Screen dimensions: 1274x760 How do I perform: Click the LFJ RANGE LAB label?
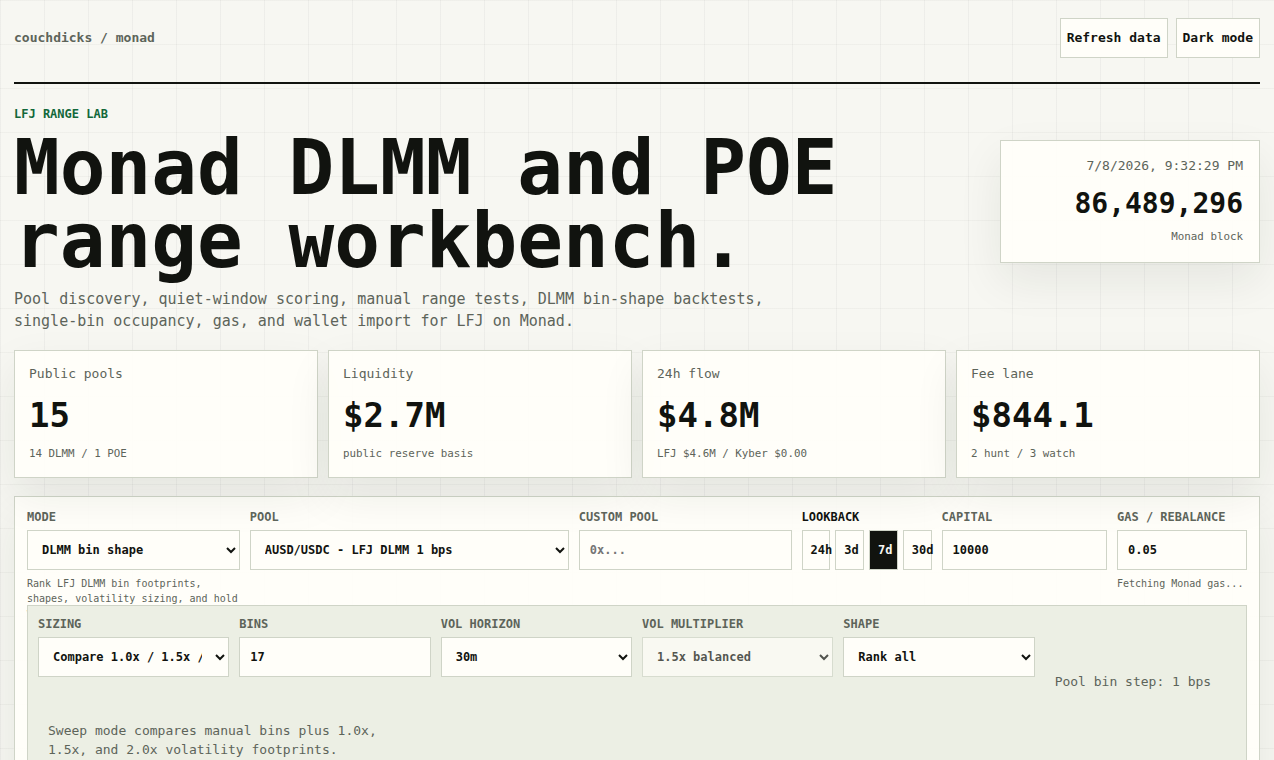point(61,114)
